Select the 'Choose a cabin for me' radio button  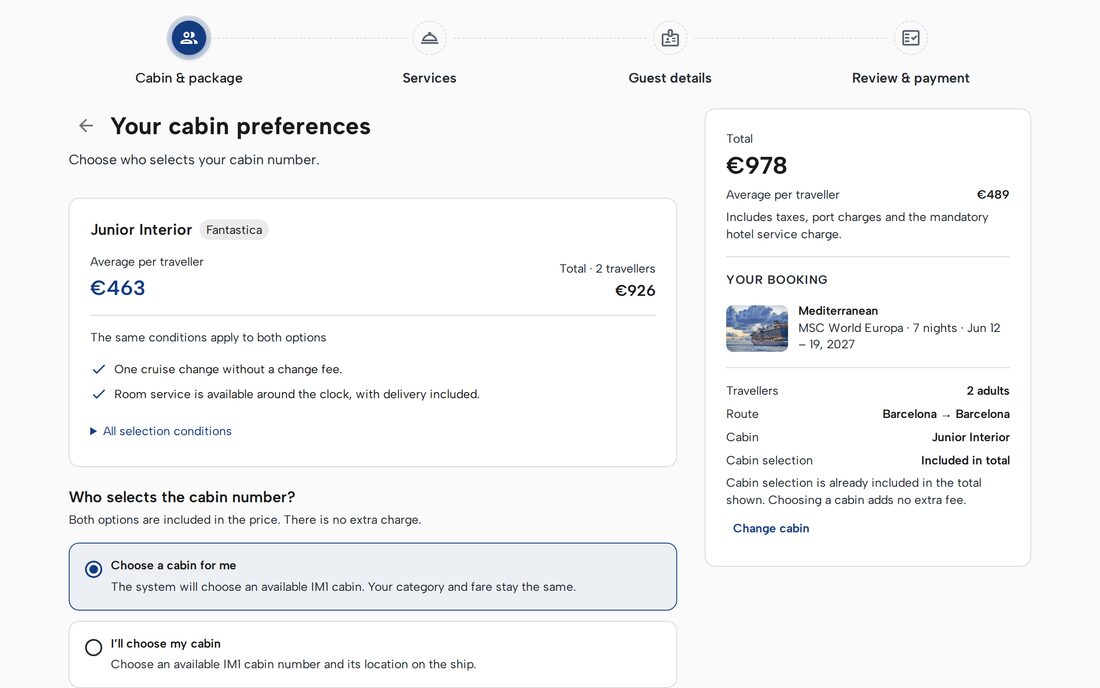pyautogui.click(x=93, y=569)
